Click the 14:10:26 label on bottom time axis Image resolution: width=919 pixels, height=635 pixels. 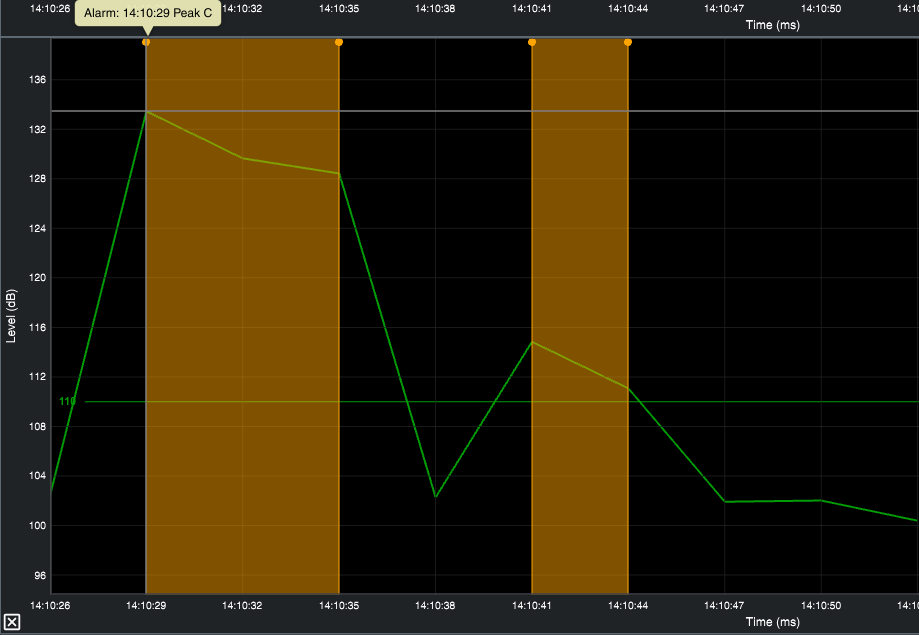click(x=50, y=605)
